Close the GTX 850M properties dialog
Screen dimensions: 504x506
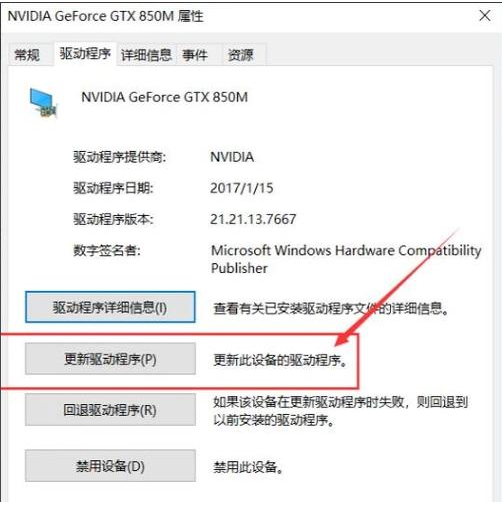pos(484,16)
